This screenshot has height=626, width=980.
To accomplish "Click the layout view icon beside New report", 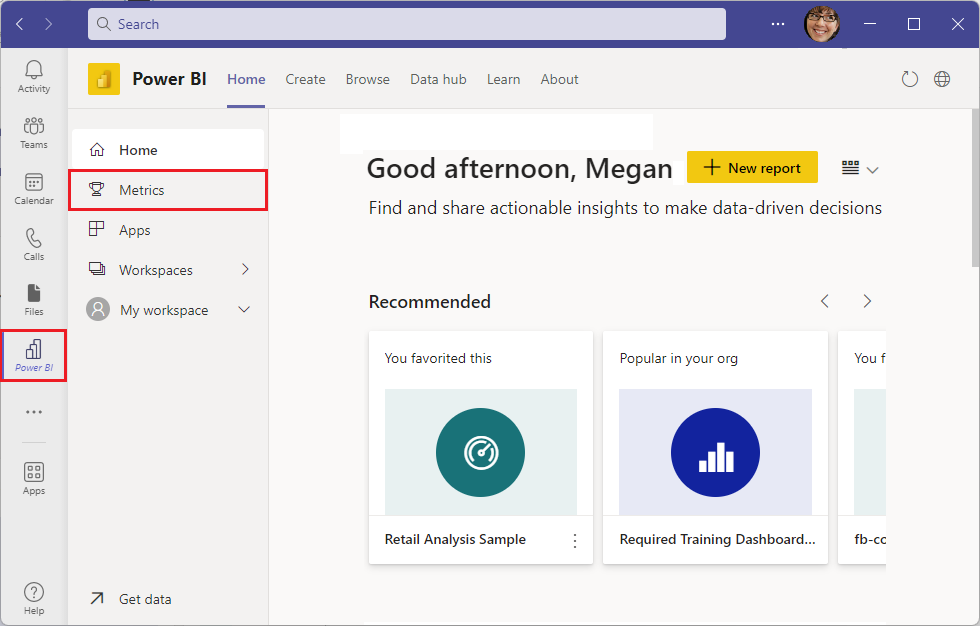I will 848,168.
